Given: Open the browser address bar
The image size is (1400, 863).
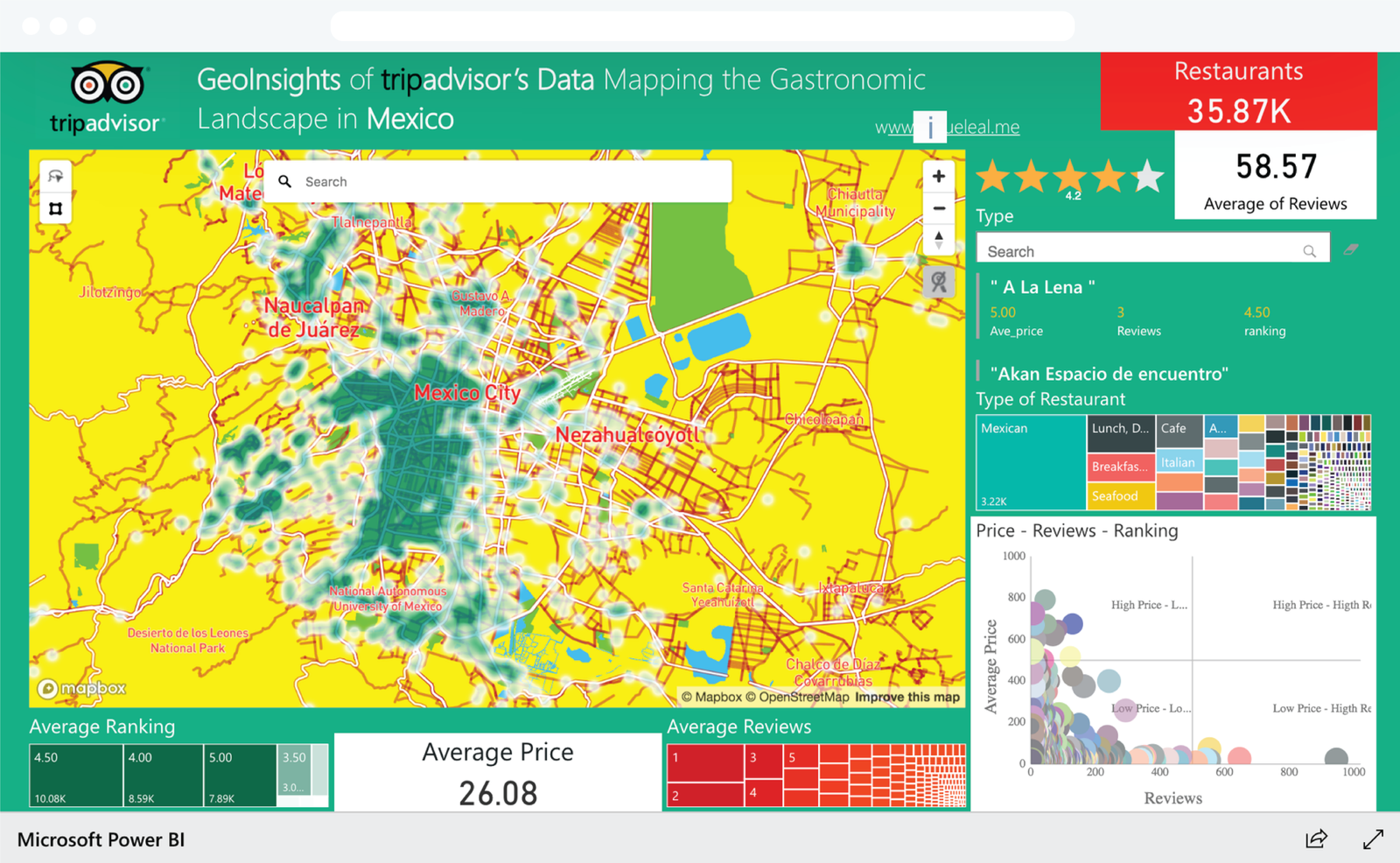Looking at the screenshot, I should [x=702, y=25].
